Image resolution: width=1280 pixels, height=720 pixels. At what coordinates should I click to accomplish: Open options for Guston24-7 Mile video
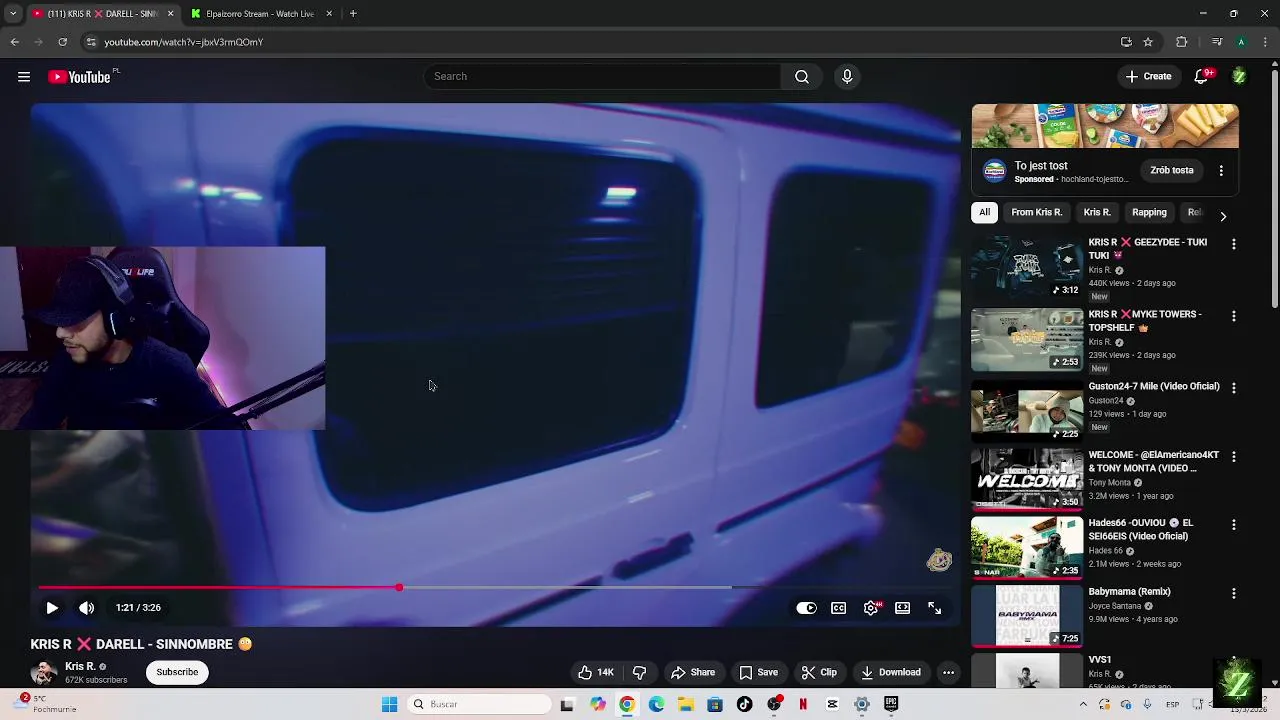coord(1233,388)
